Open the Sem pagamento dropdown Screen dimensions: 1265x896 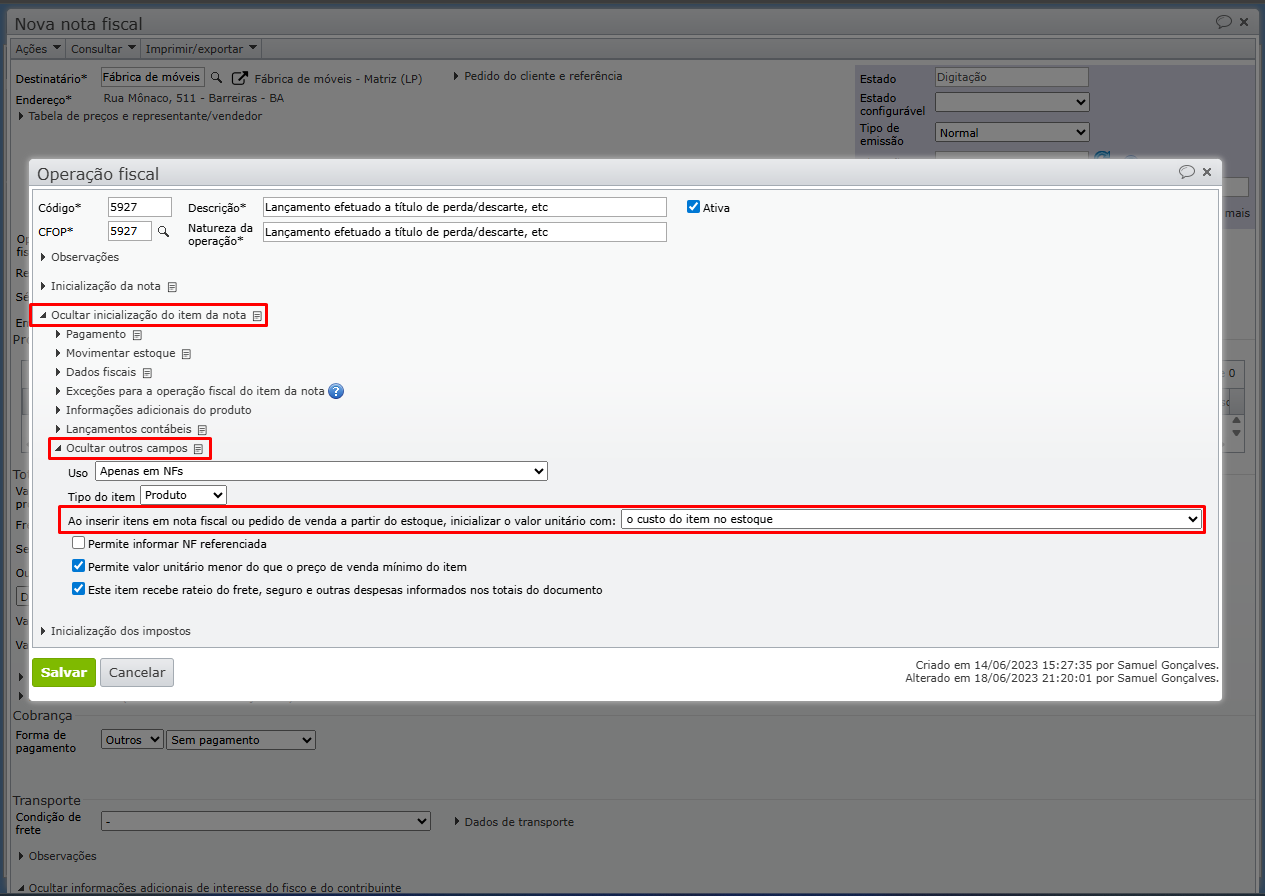click(x=241, y=740)
